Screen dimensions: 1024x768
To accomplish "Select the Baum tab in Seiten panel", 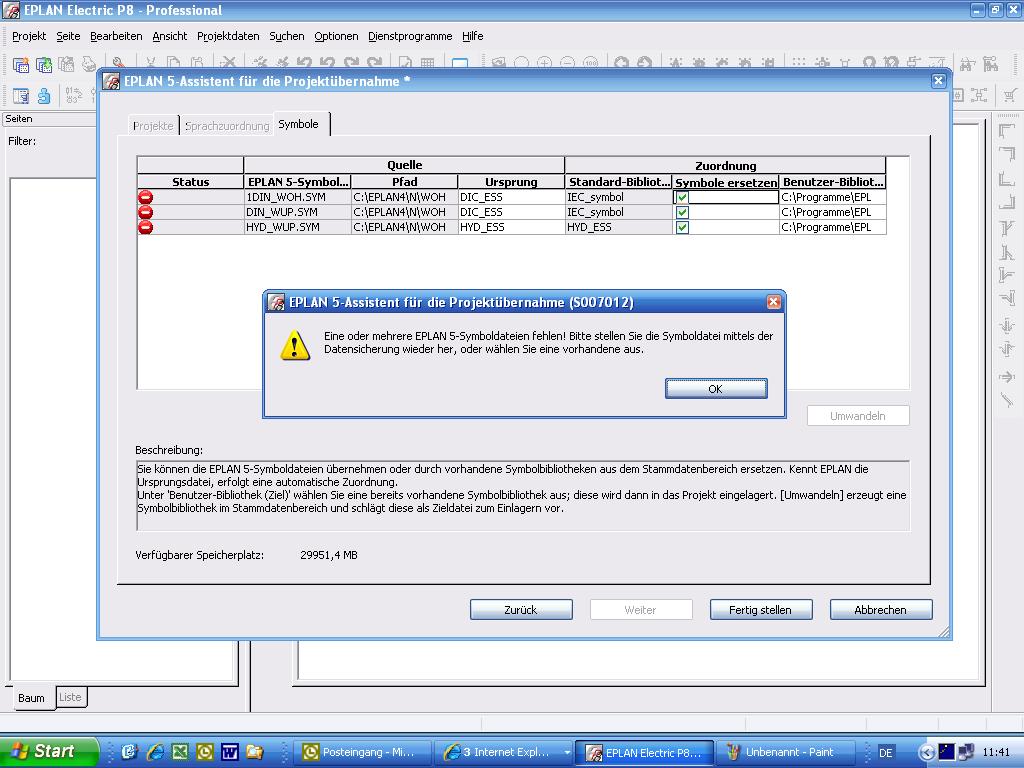I will pos(31,697).
